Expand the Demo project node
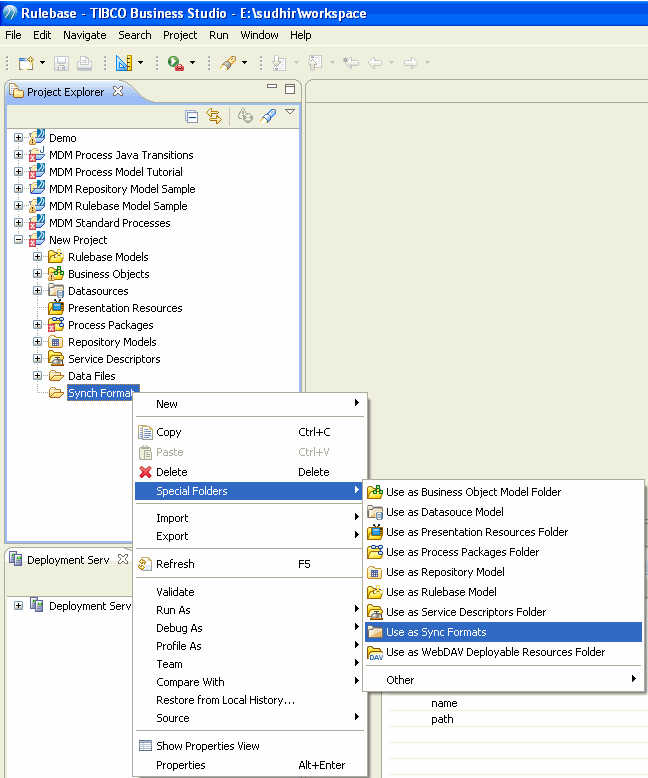648x778 pixels. [18, 137]
